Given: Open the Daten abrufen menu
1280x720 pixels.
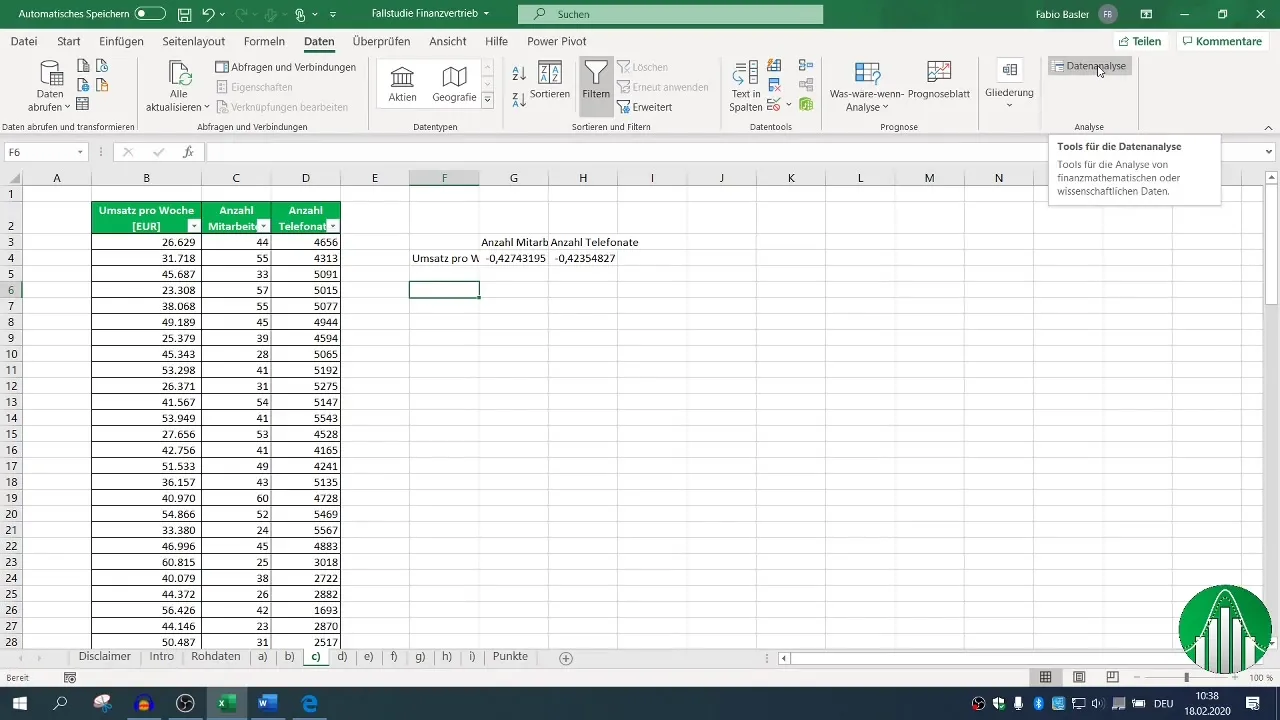Looking at the screenshot, I should pyautogui.click(x=49, y=87).
